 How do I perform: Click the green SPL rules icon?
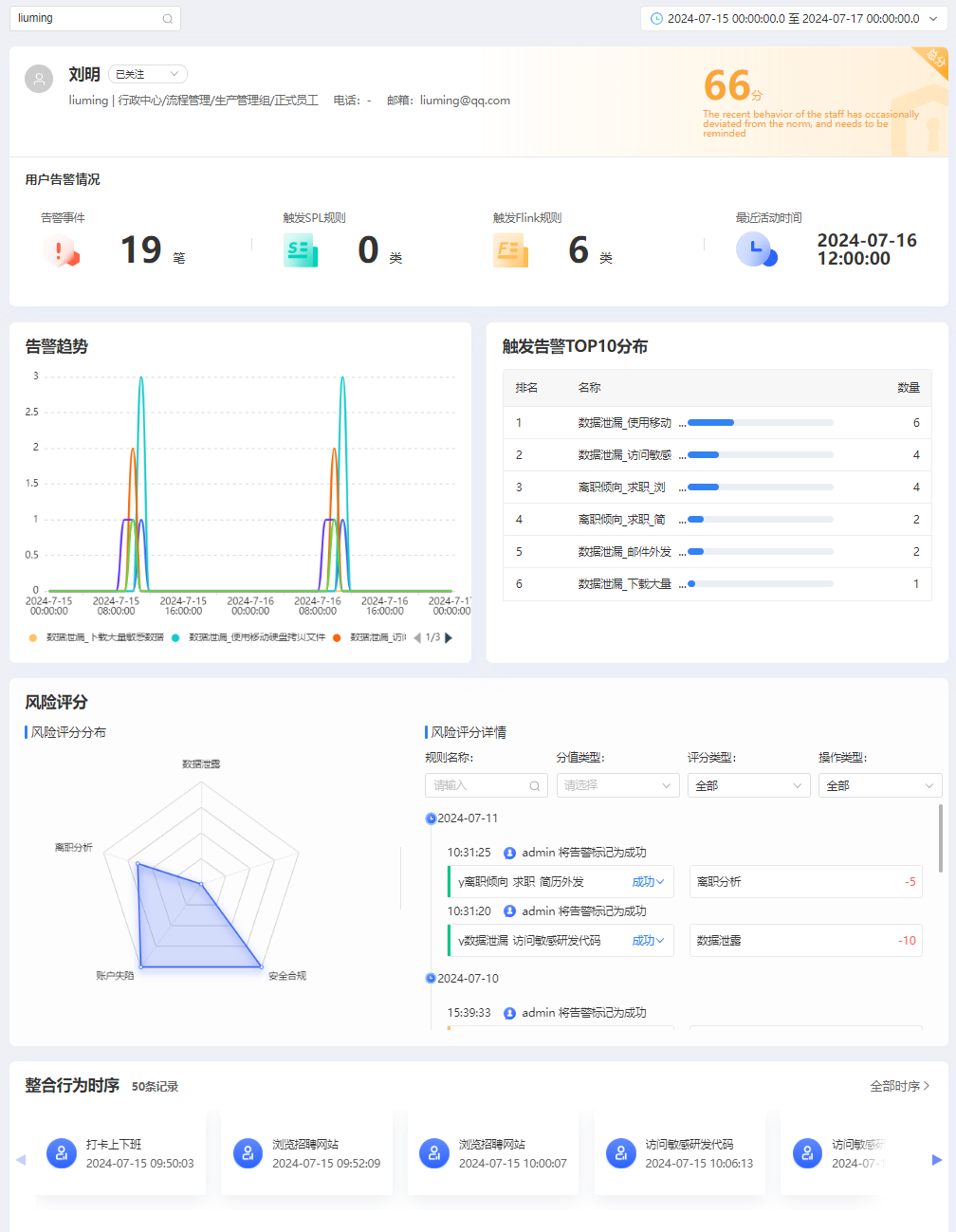coord(301,250)
